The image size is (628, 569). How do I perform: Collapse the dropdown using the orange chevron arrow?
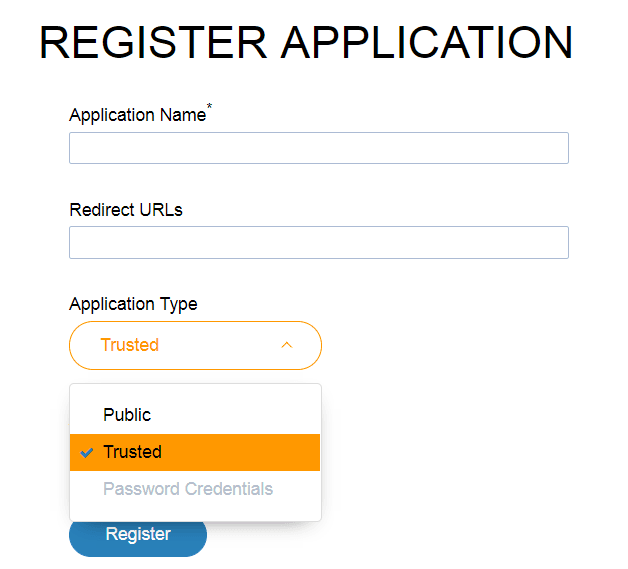coord(286,345)
